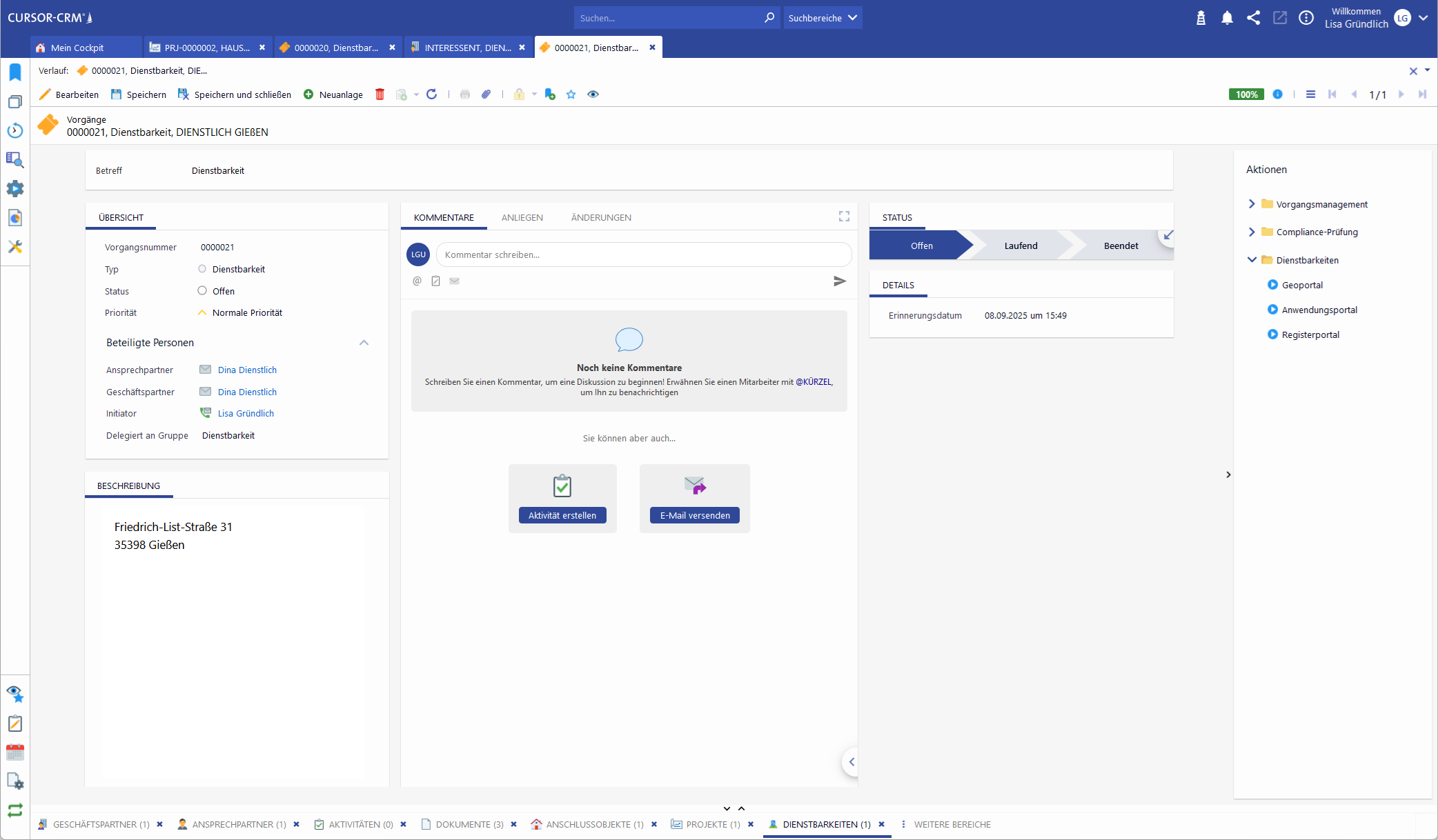Open the Dina Dienstlich Ansprechpartner link

pos(247,370)
